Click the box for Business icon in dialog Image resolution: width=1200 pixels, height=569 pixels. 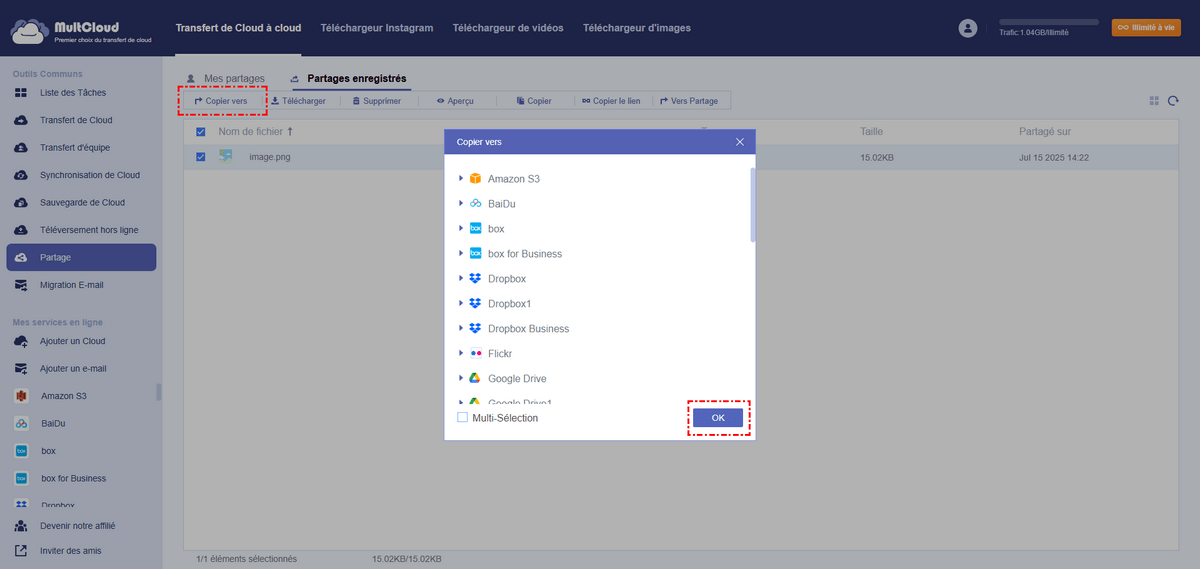click(476, 253)
